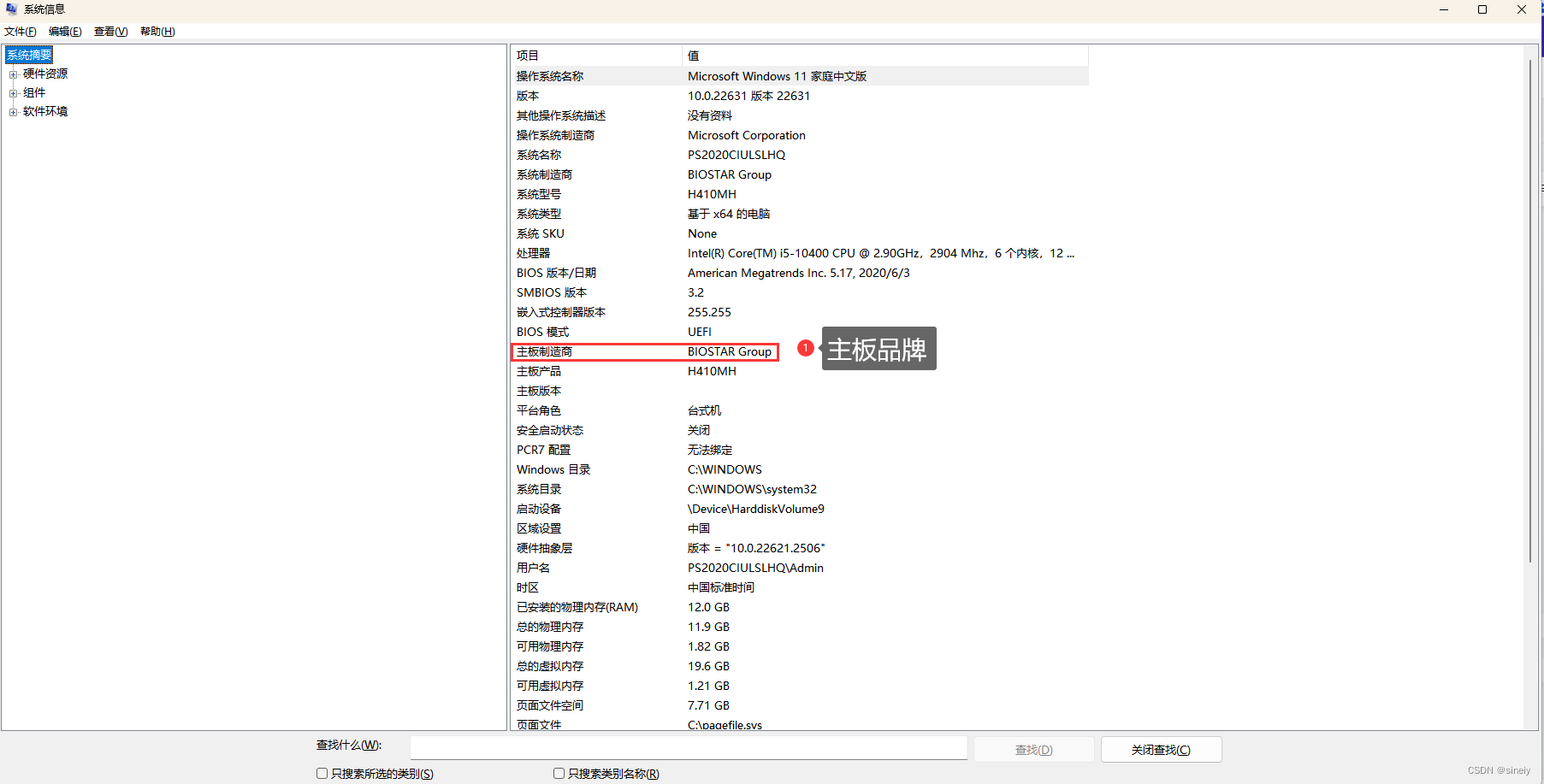
Task: Select the 操作系统名称 row
Action: click(x=800, y=76)
